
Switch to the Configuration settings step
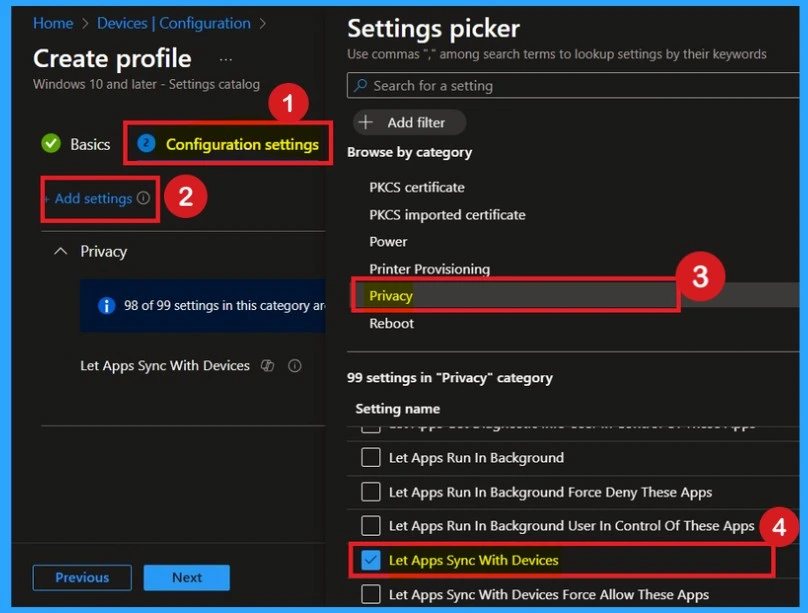pyautogui.click(x=241, y=144)
